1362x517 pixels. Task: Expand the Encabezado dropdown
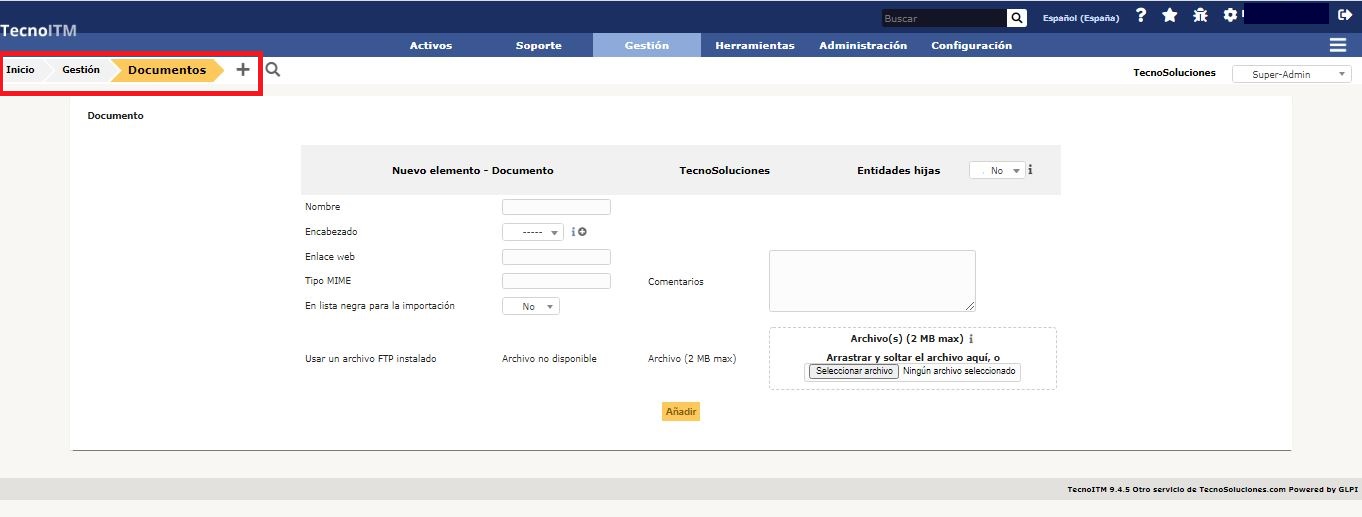tap(533, 232)
